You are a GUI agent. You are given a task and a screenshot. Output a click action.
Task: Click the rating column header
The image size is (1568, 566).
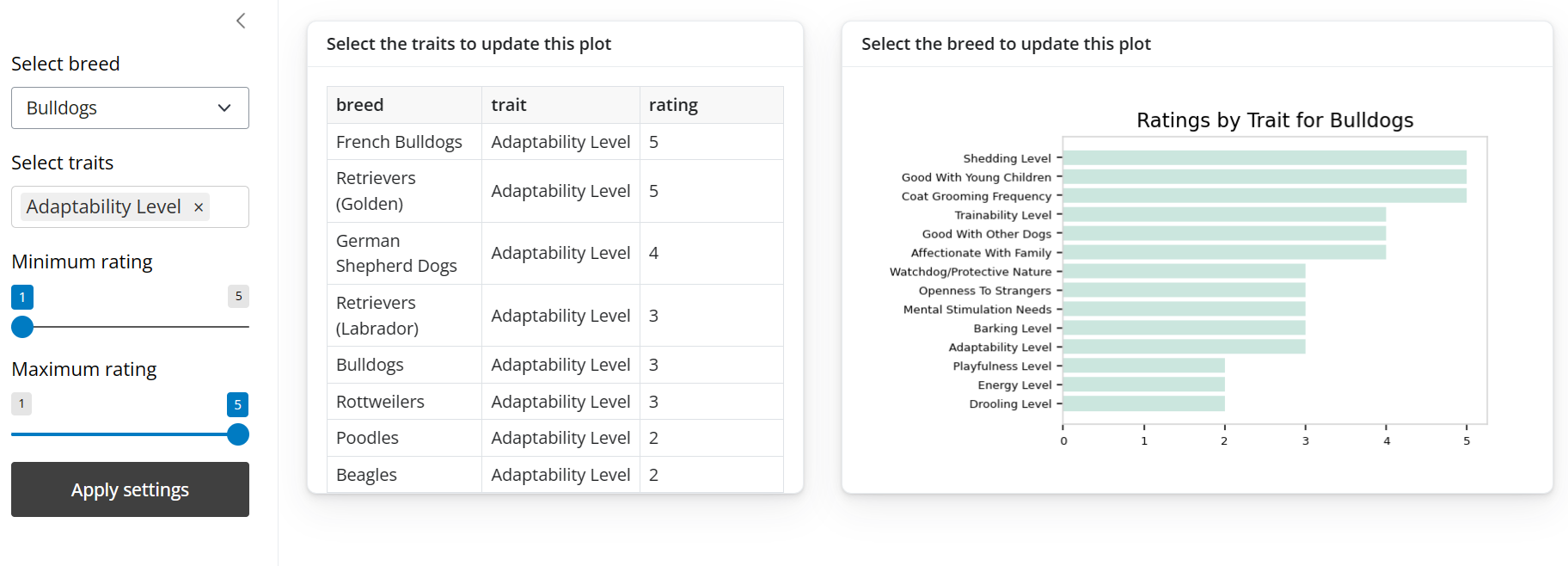[673, 105]
